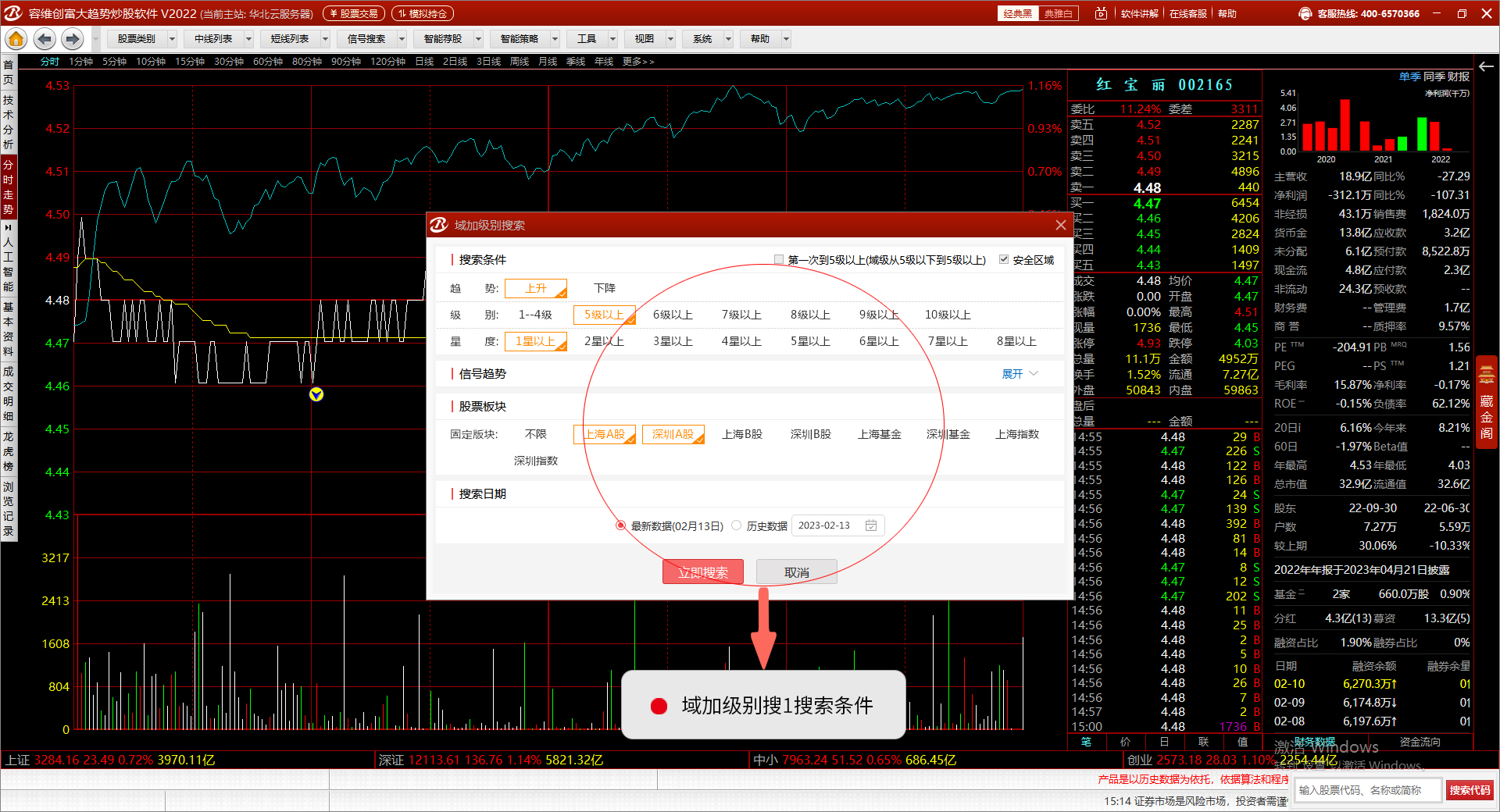Open 股票交易 trading button

(x=354, y=13)
